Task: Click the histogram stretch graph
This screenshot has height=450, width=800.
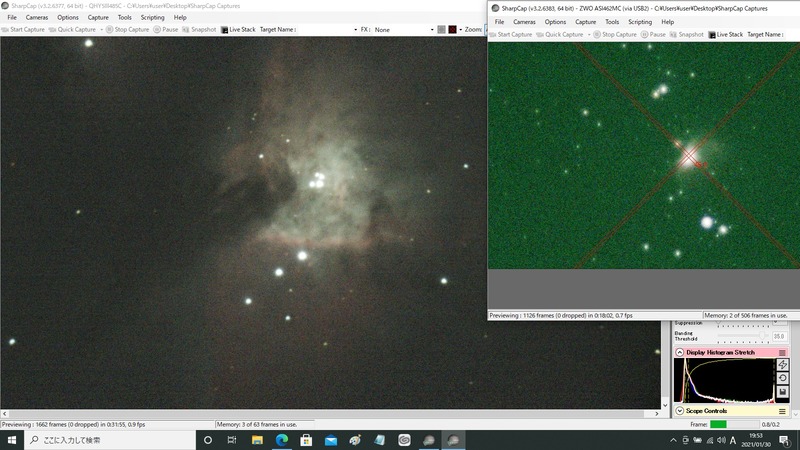Action: pos(724,381)
